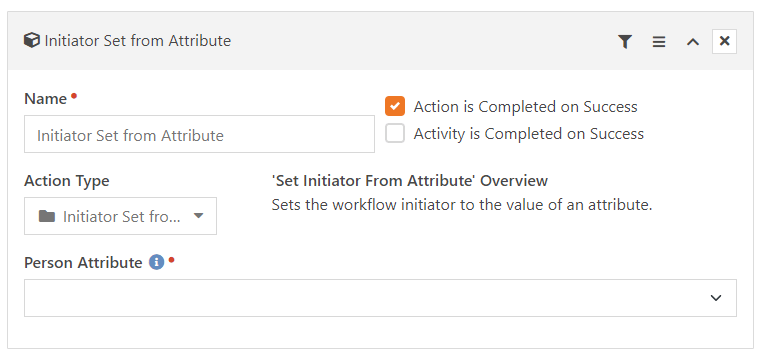
Task: Open the Action Type dropdown caret
Action: pyautogui.click(x=198, y=216)
